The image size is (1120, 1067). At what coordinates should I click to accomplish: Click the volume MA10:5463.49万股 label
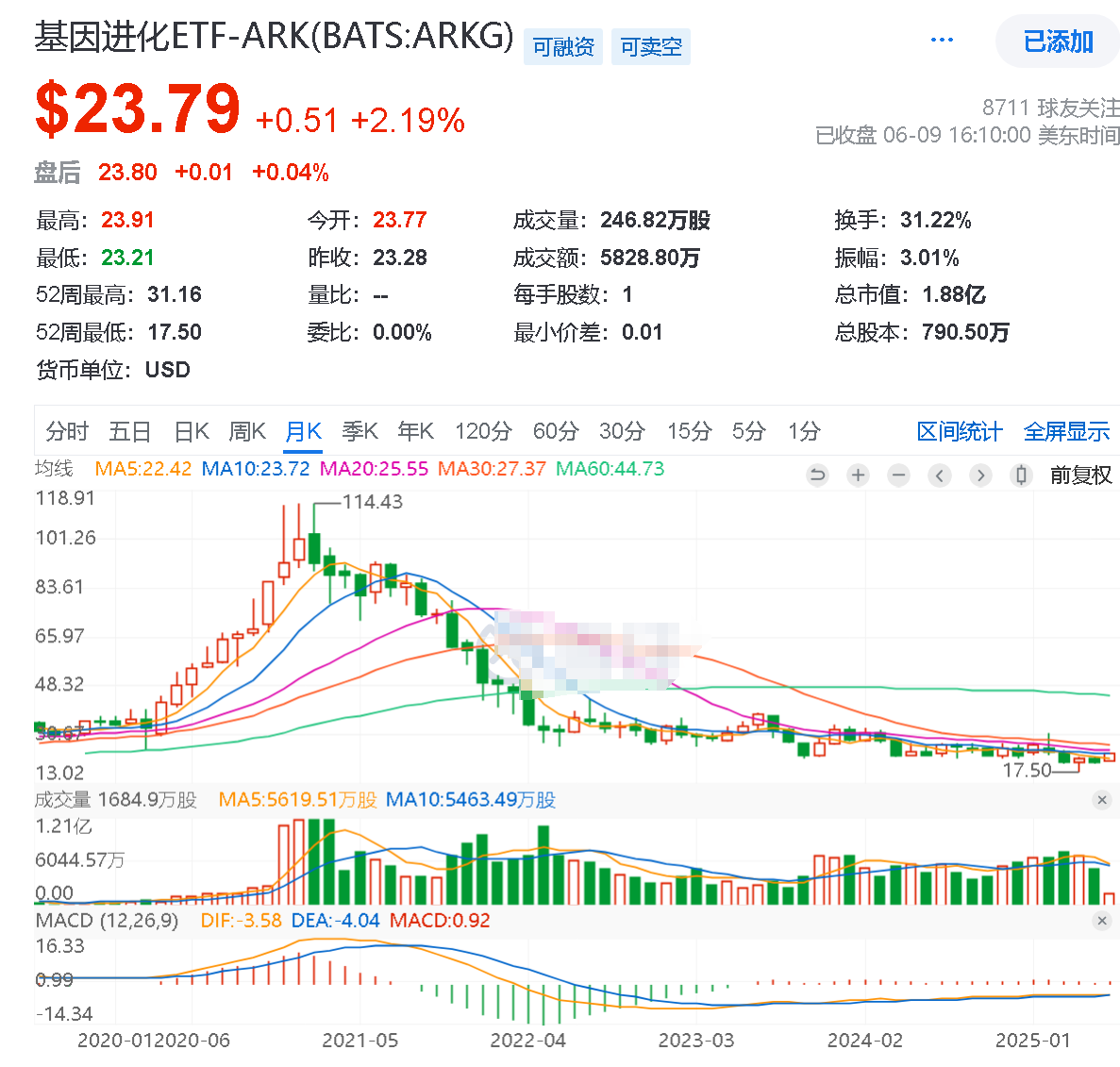click(x=470, y=800)
